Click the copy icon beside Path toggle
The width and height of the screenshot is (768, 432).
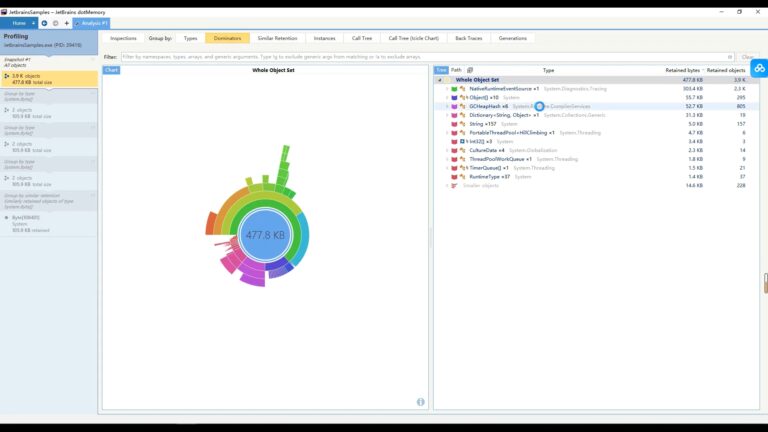tap(470, 70)
